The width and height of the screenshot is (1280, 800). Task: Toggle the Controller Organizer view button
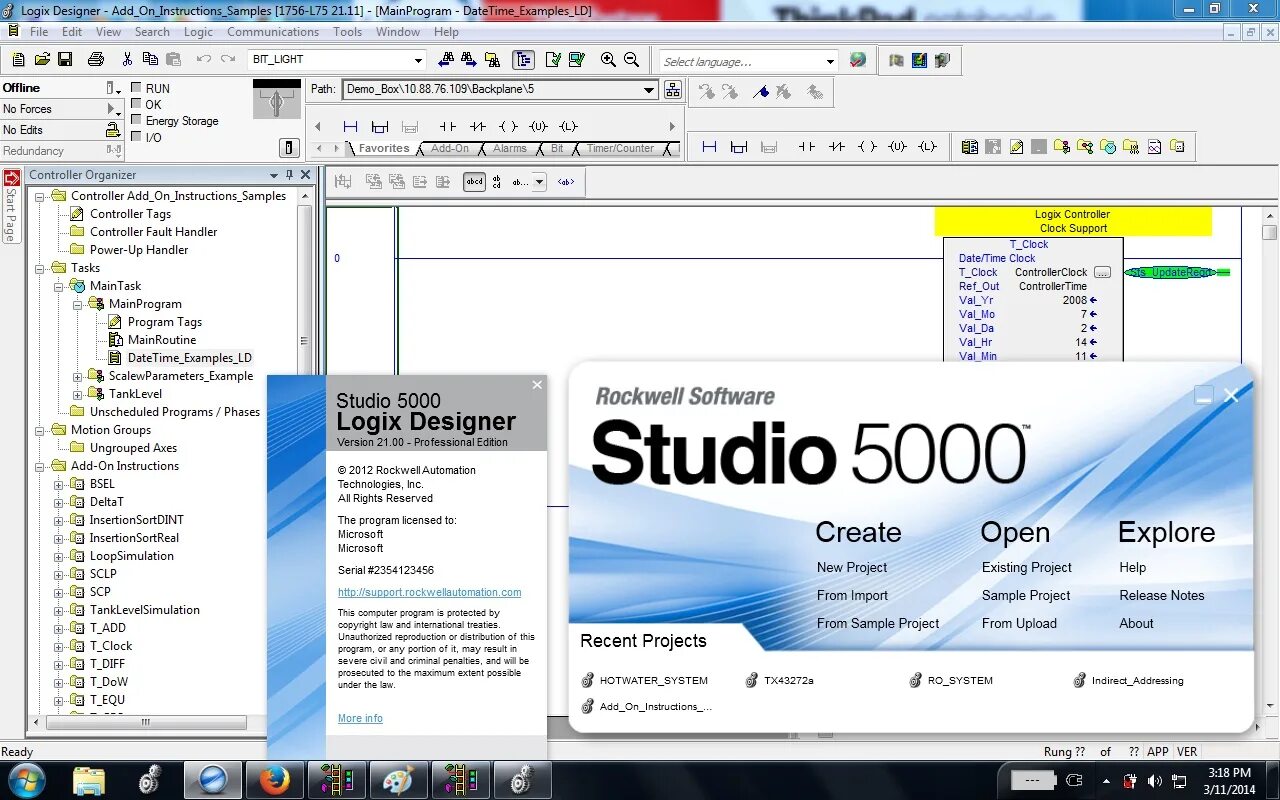[x=523, y=60]
